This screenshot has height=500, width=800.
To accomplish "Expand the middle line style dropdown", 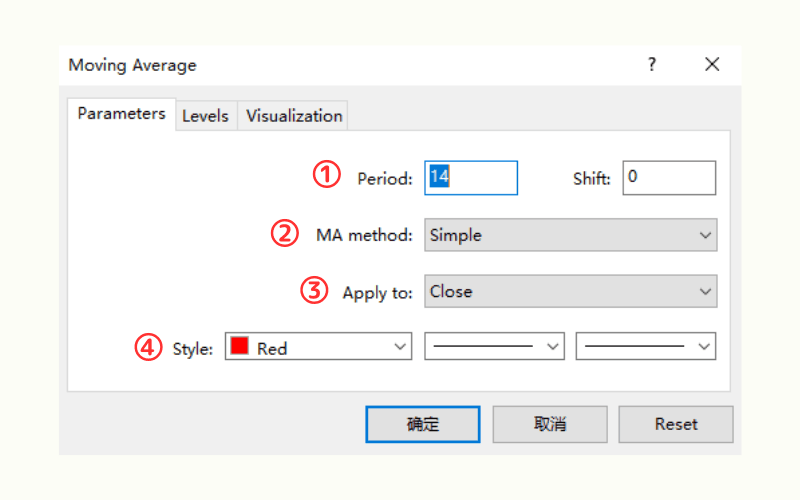I will 494,347.
